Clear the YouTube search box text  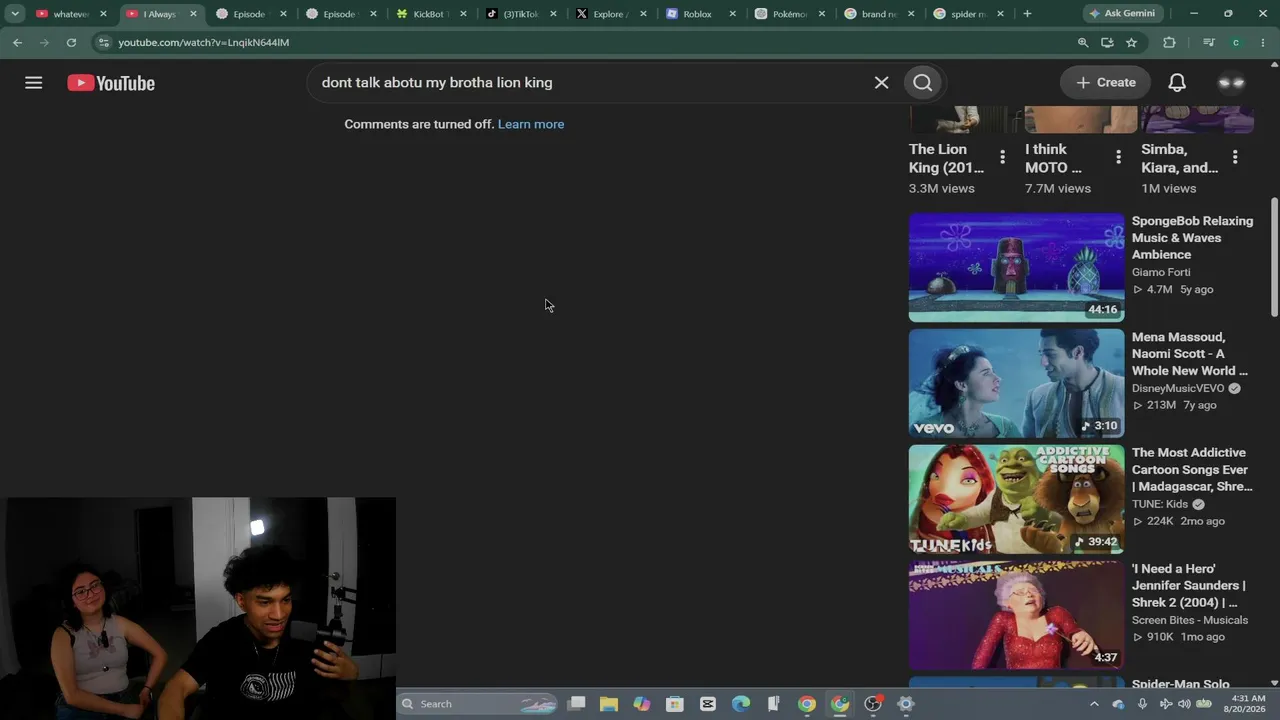click(881, 83)
